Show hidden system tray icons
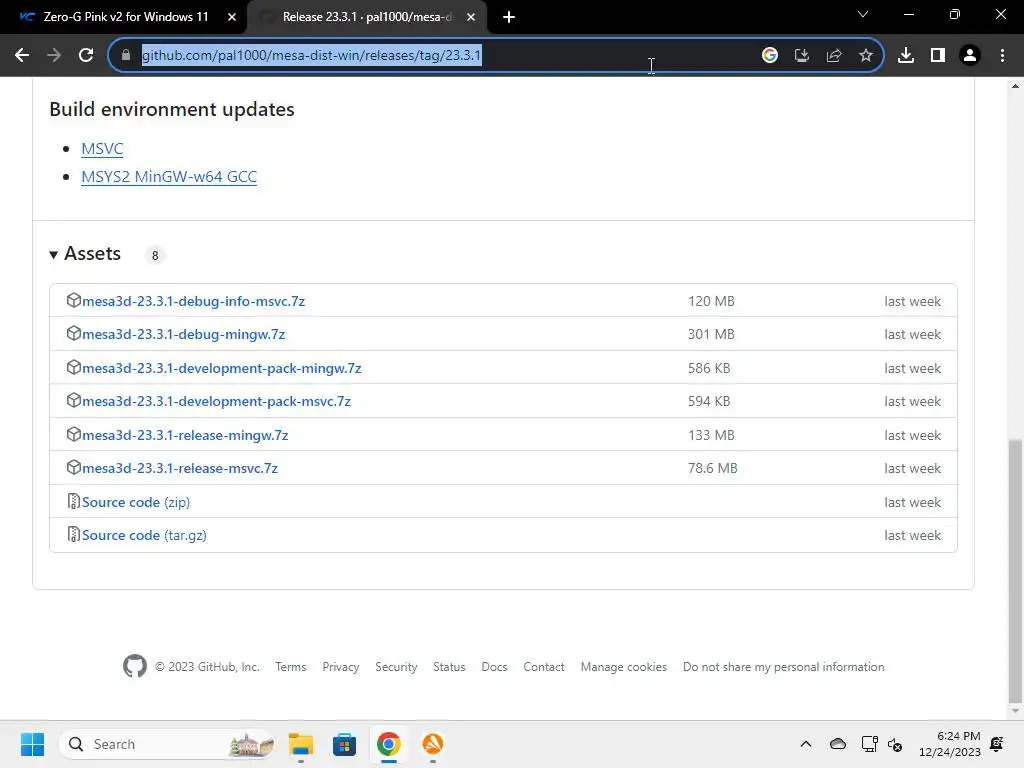 (806, 744)
